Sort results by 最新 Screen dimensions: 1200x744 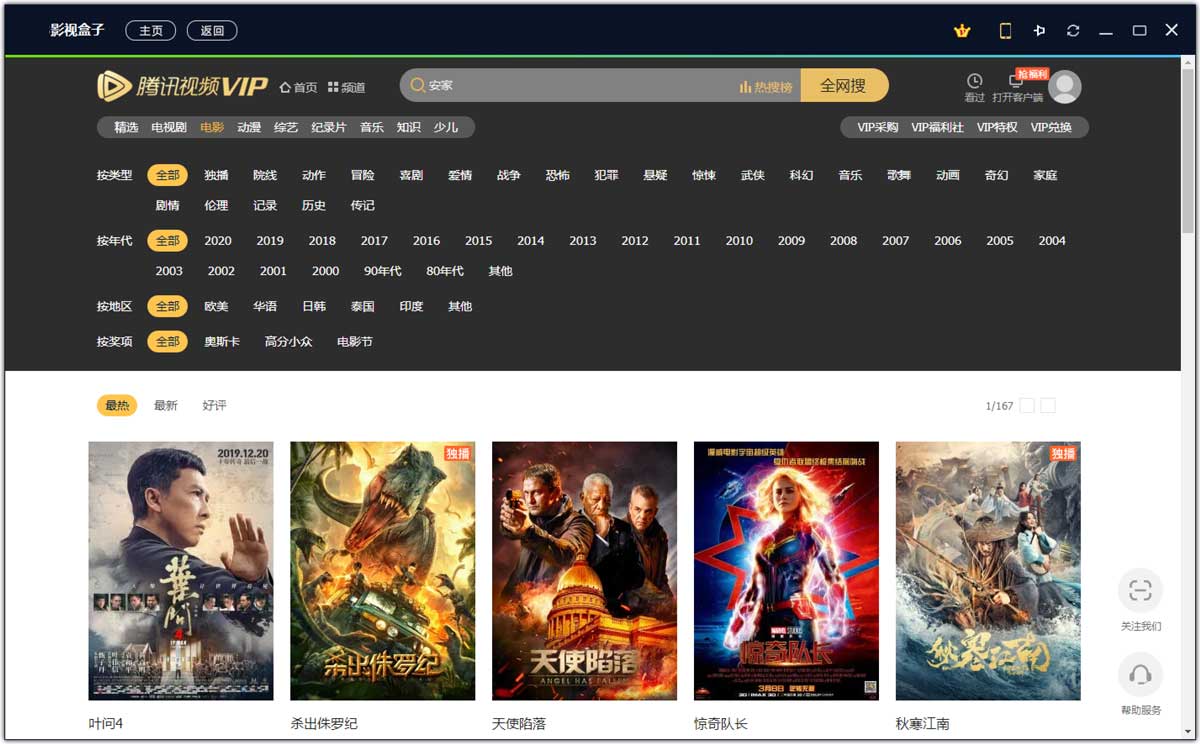[x=166, y=405]
